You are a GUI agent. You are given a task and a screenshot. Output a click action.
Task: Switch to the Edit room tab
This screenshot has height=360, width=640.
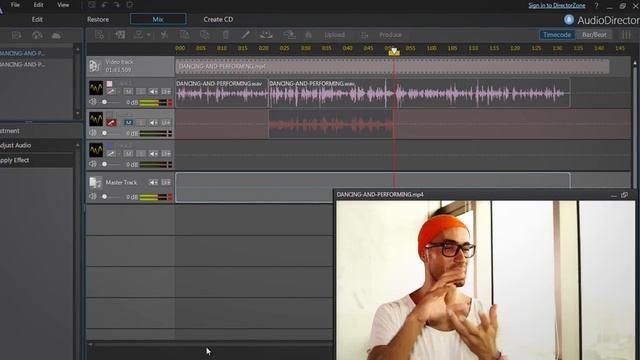coord(37,20)
